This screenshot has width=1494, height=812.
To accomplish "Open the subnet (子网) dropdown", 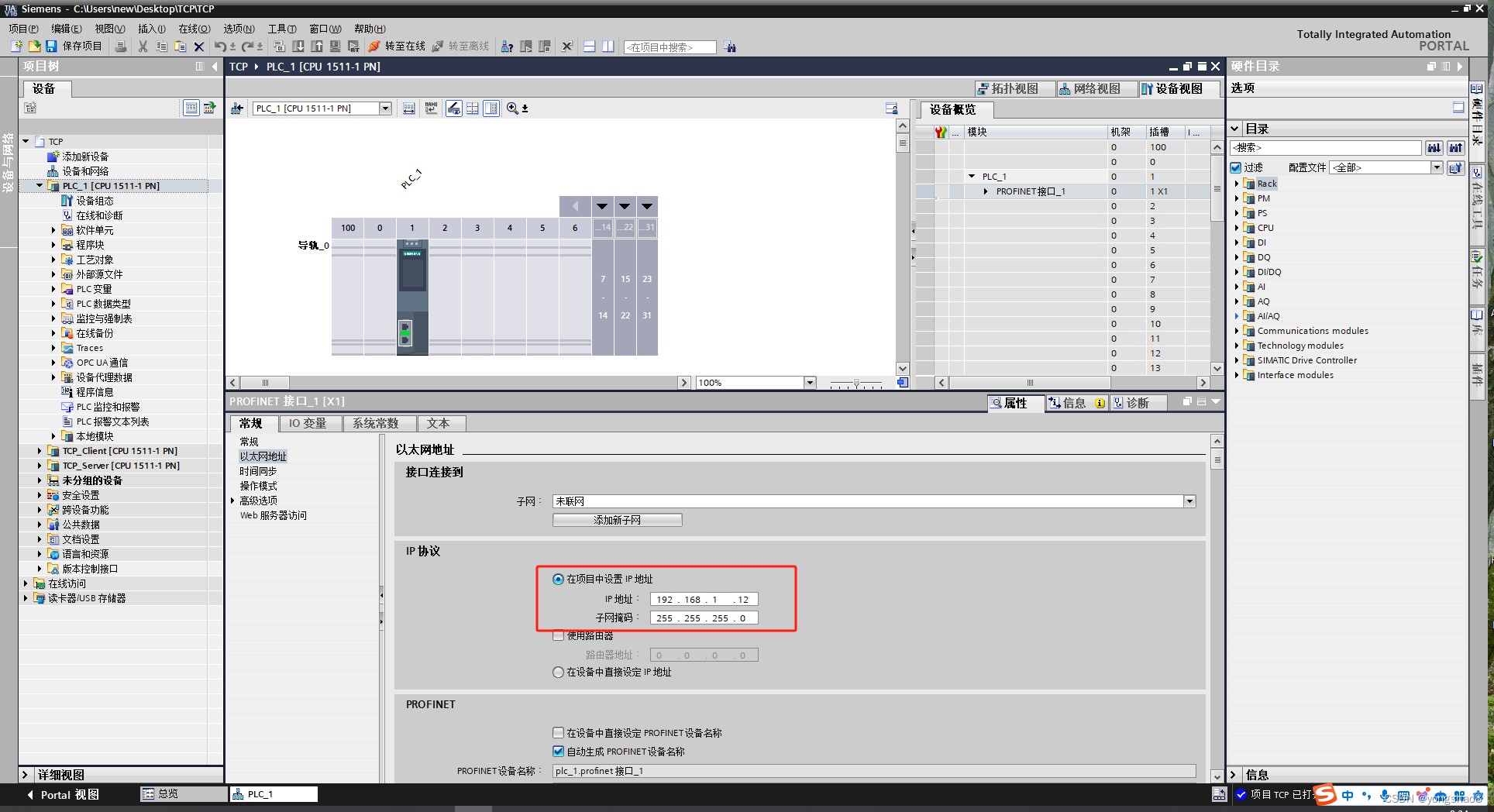I will click(1189, 501).
